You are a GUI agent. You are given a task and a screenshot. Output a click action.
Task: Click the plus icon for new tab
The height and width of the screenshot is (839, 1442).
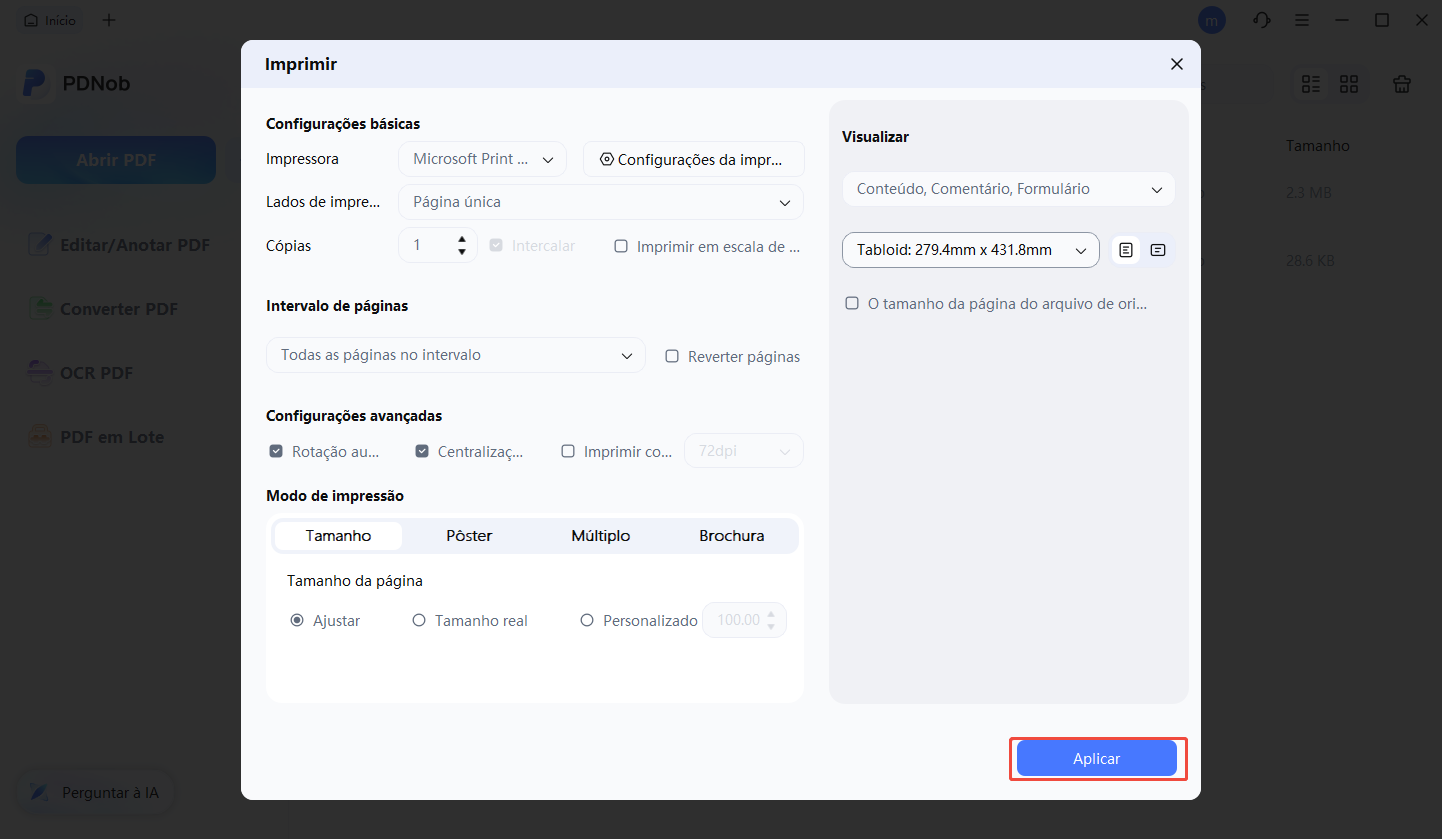tap(109, 20)
